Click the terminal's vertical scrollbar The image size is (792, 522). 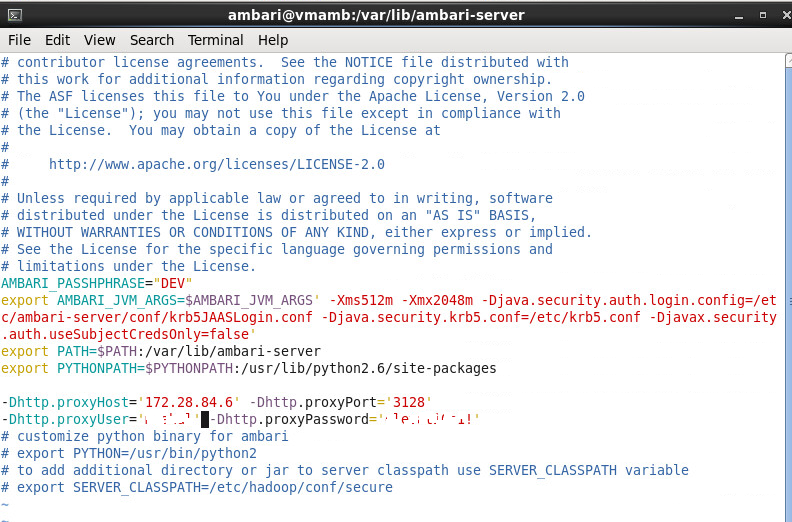point(788,287)
